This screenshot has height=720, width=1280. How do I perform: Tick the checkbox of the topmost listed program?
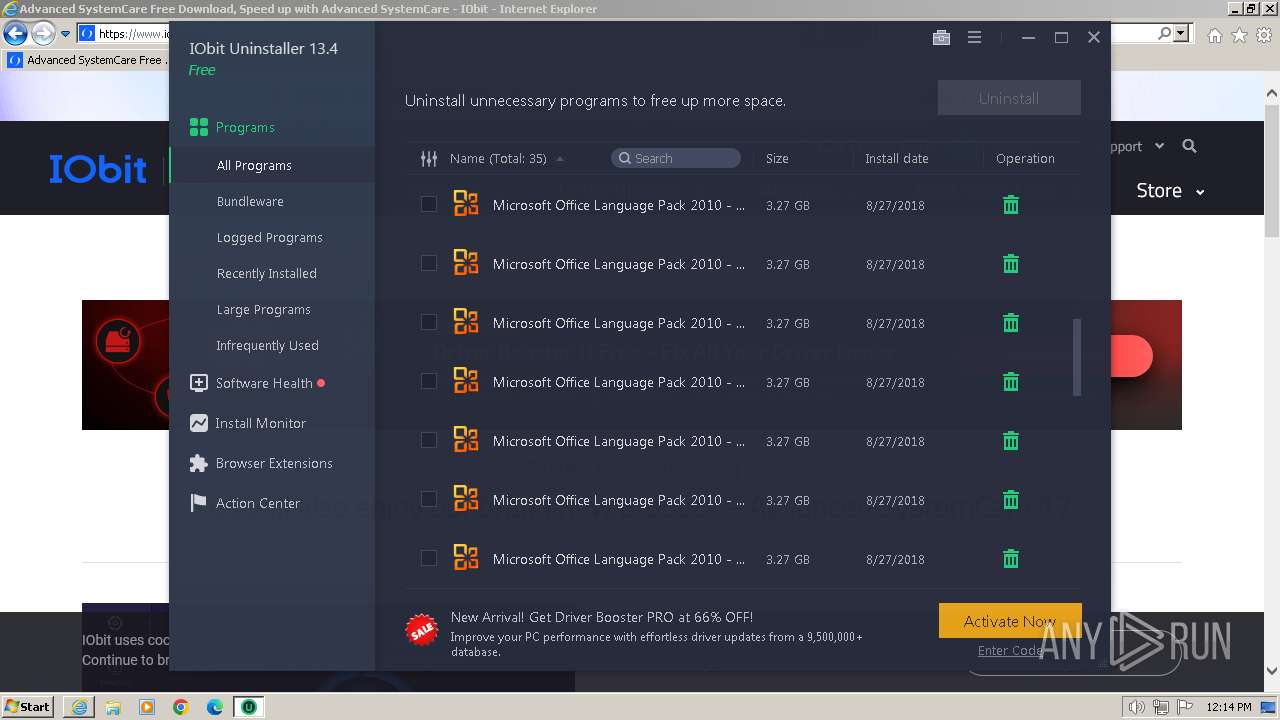point(429,204)
